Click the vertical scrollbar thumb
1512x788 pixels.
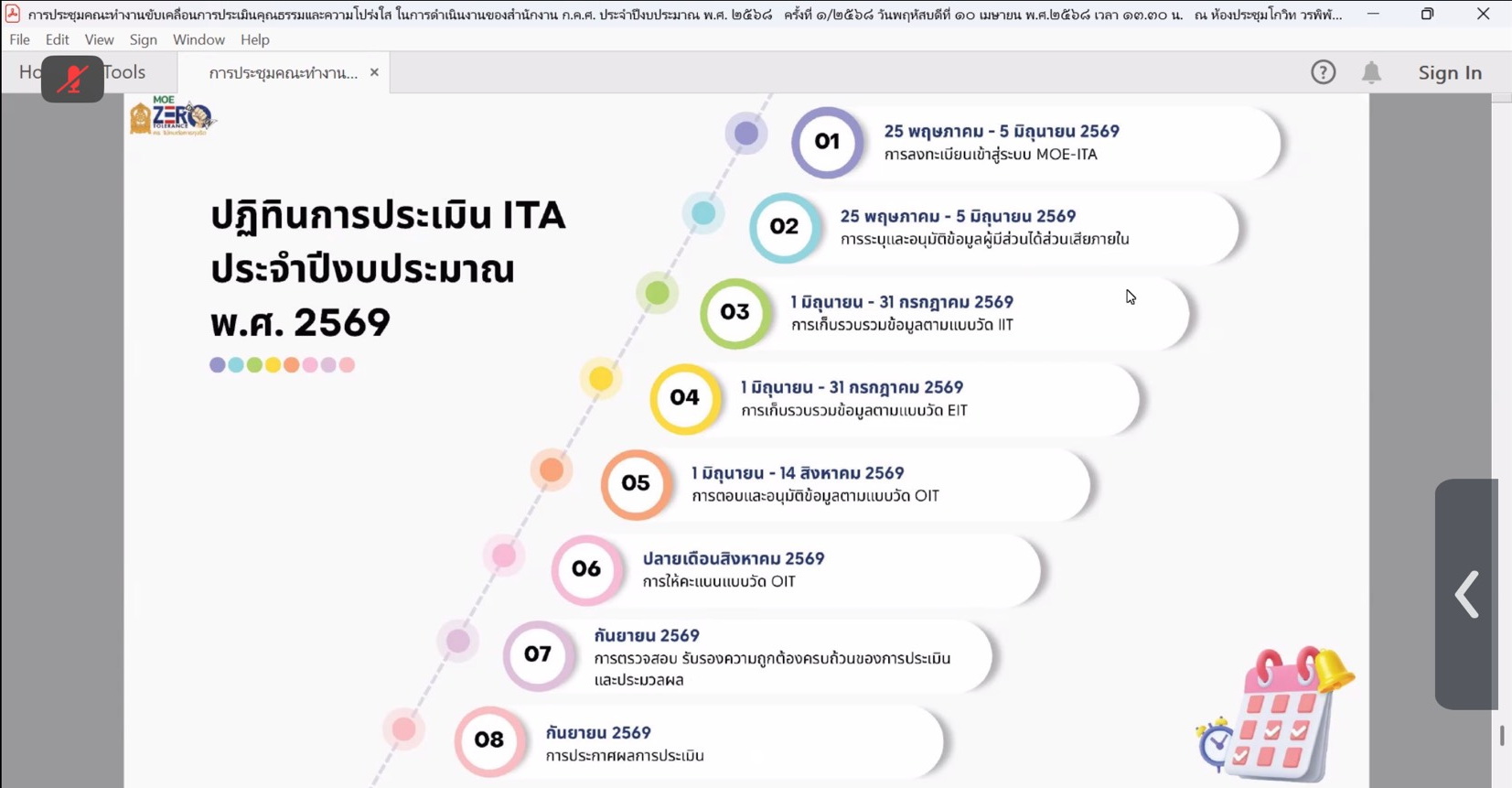pos(1502,735)
